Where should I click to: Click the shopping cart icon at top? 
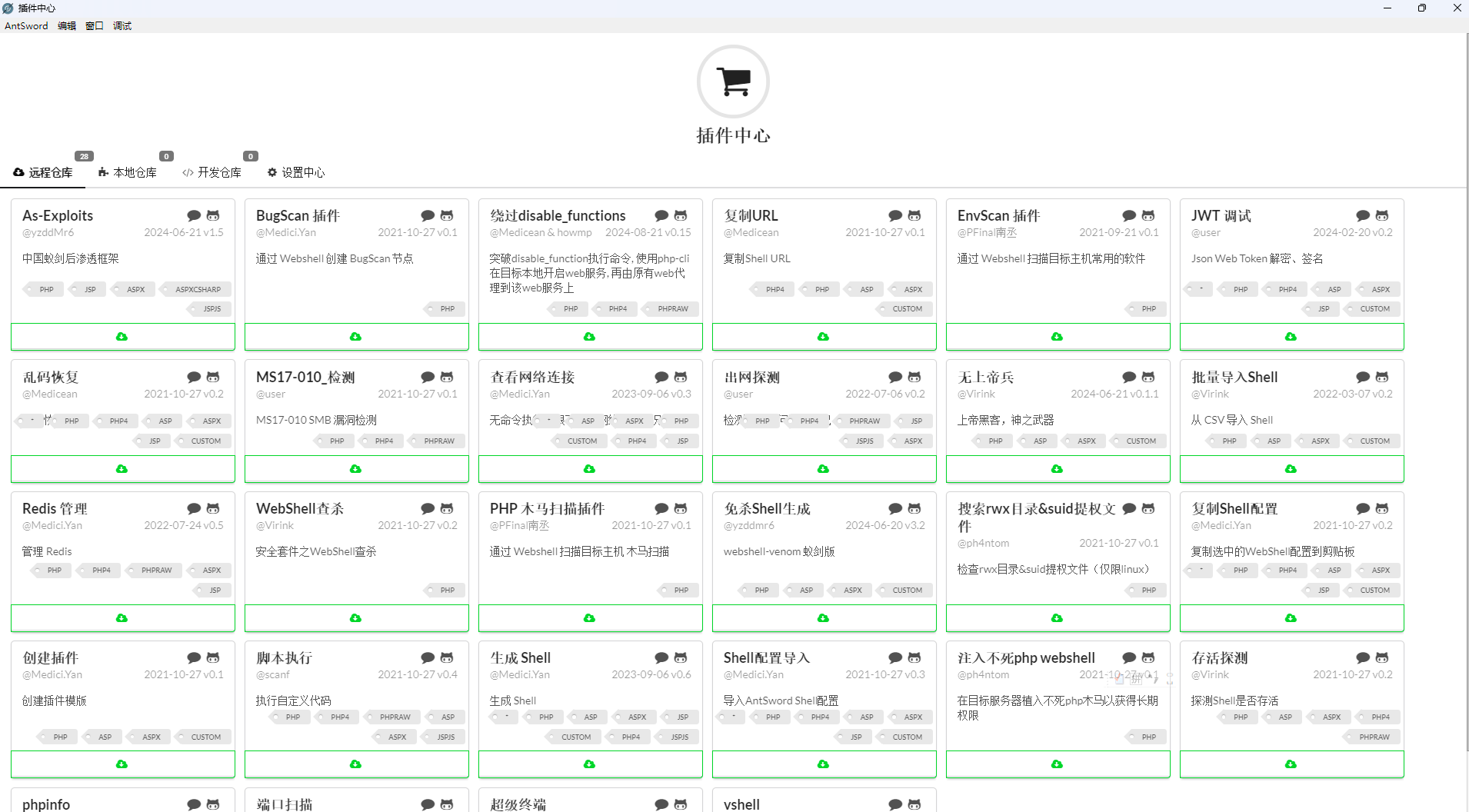[x=733, y=82]
